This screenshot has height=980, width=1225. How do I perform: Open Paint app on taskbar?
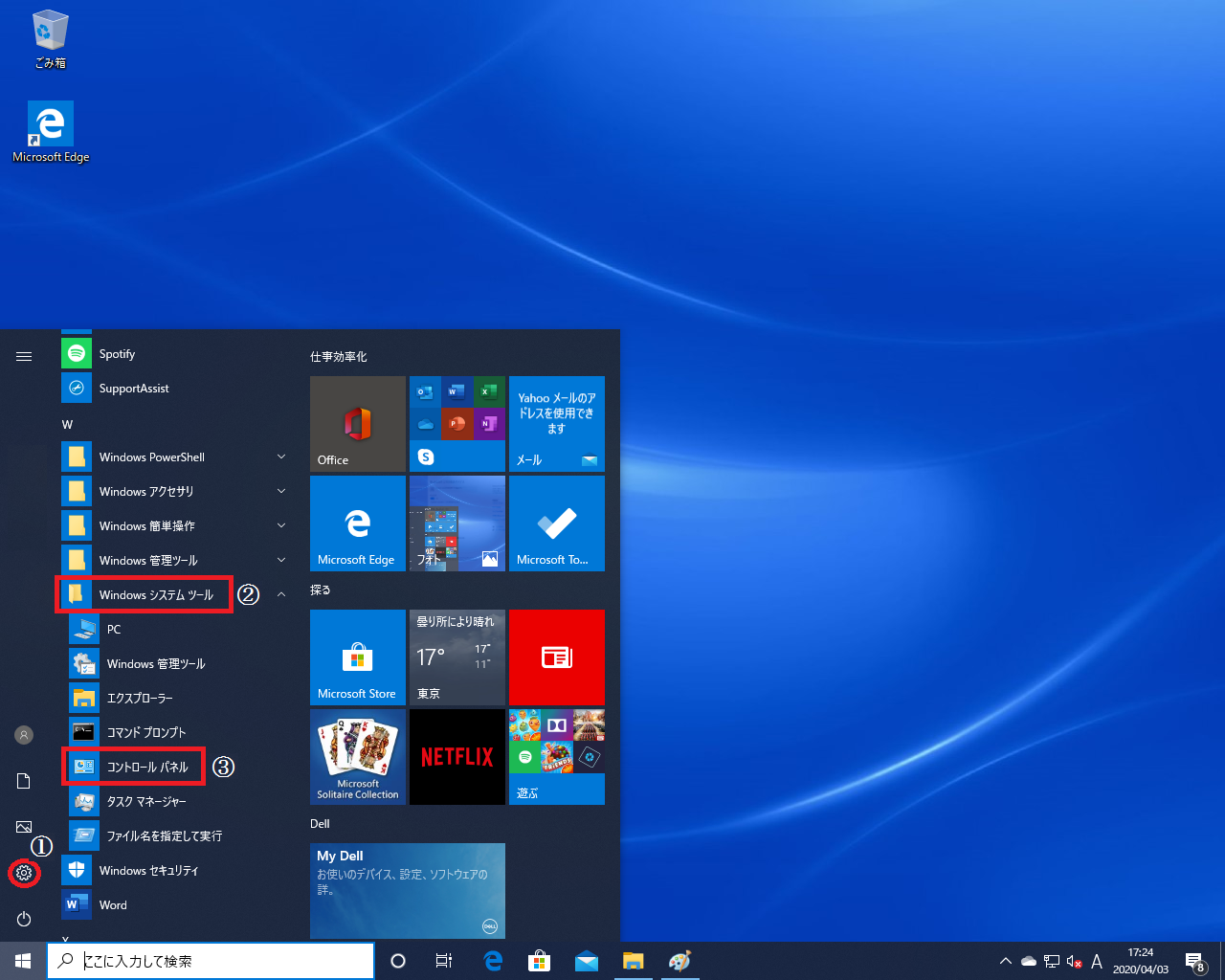[x=679, y=961]
